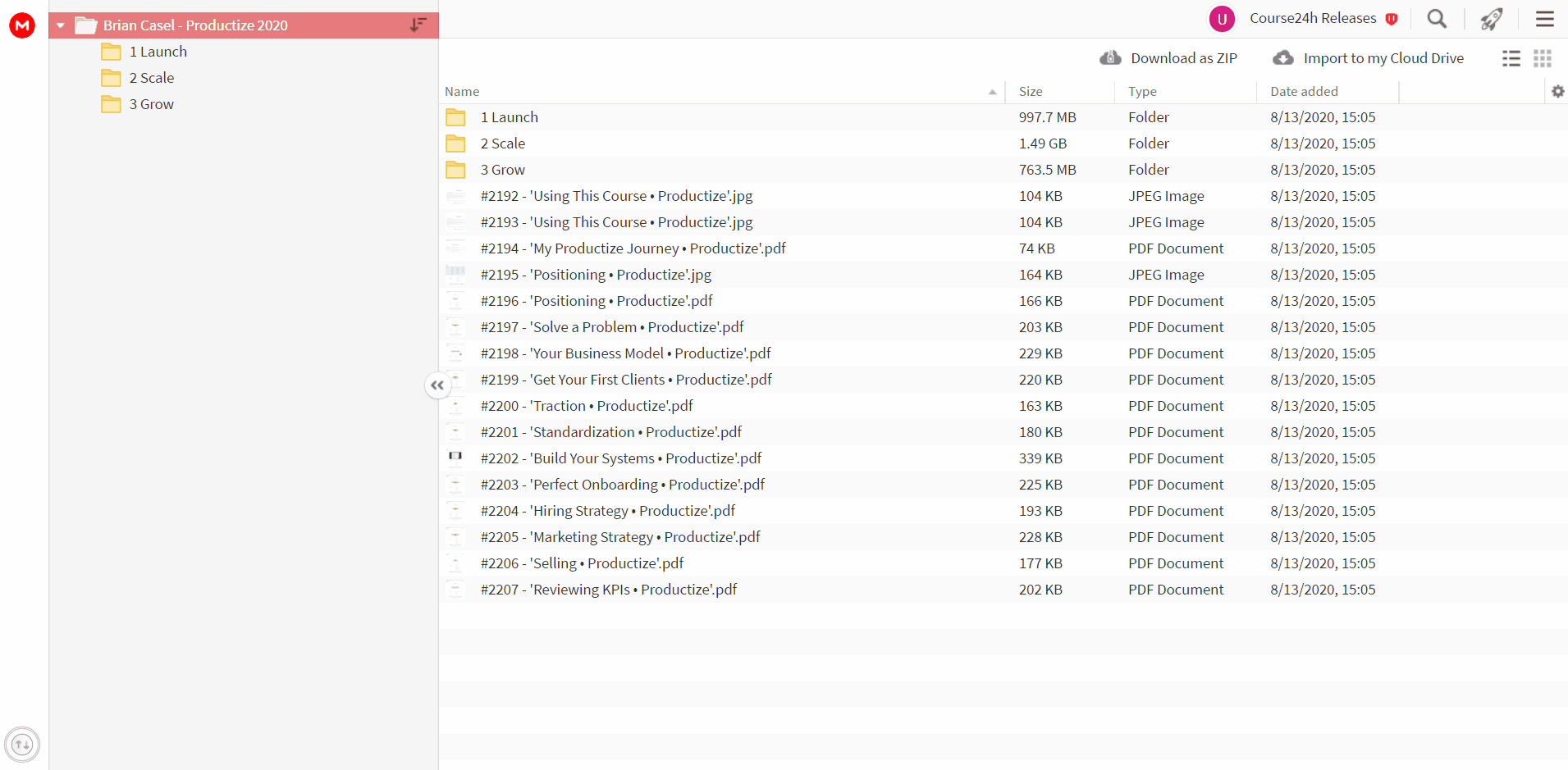Download folder as ZIP
Screen dimensions: 1568x770
coord(1168,58)
